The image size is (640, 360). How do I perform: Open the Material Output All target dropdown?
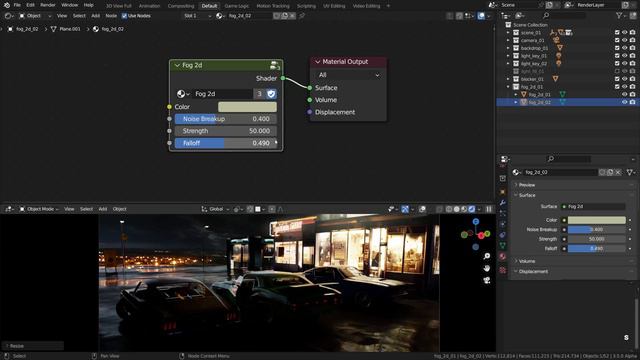348,75
